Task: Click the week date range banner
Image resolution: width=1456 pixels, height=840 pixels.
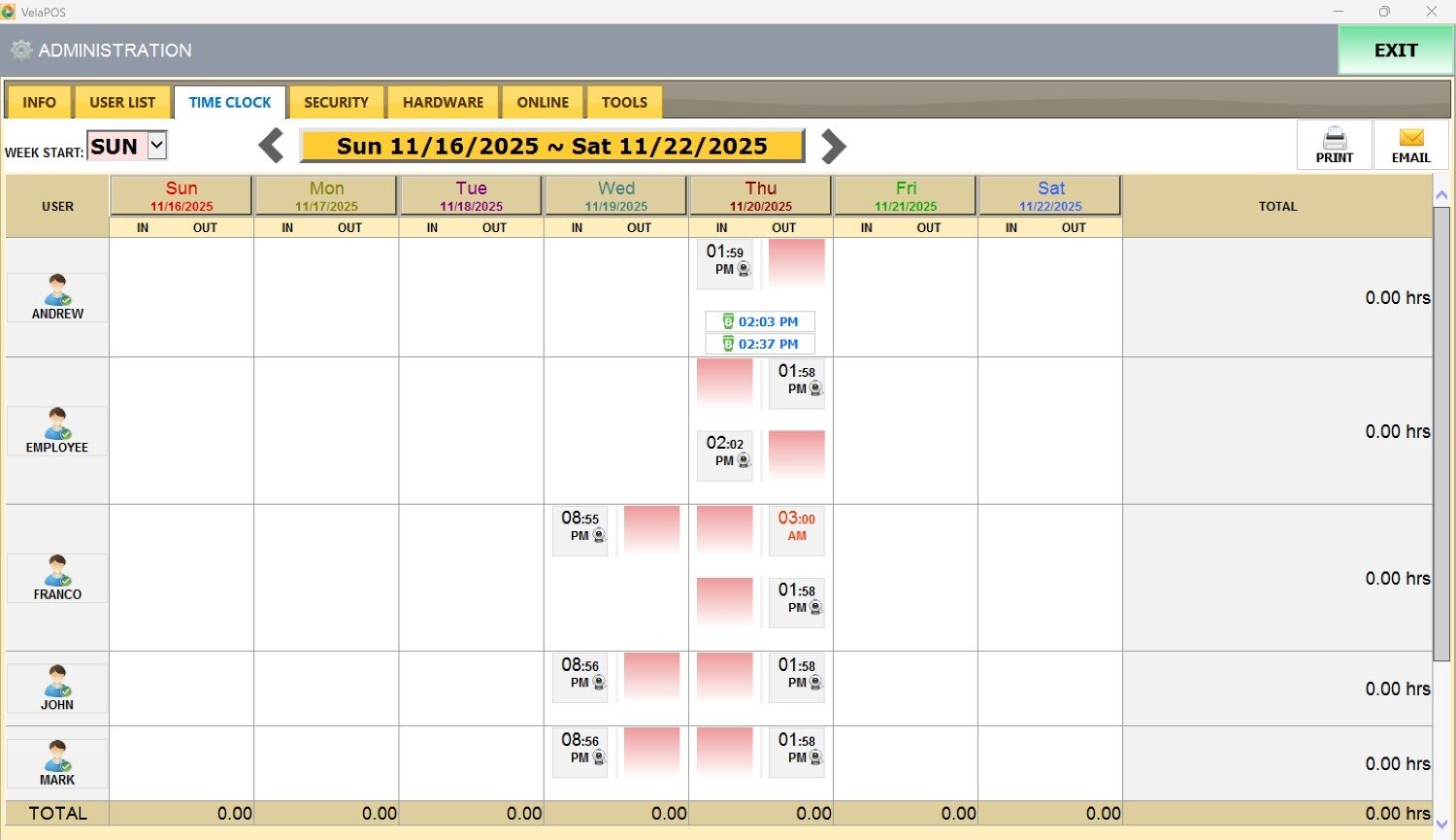Action: pyautogui.click(x=551, y=147)
